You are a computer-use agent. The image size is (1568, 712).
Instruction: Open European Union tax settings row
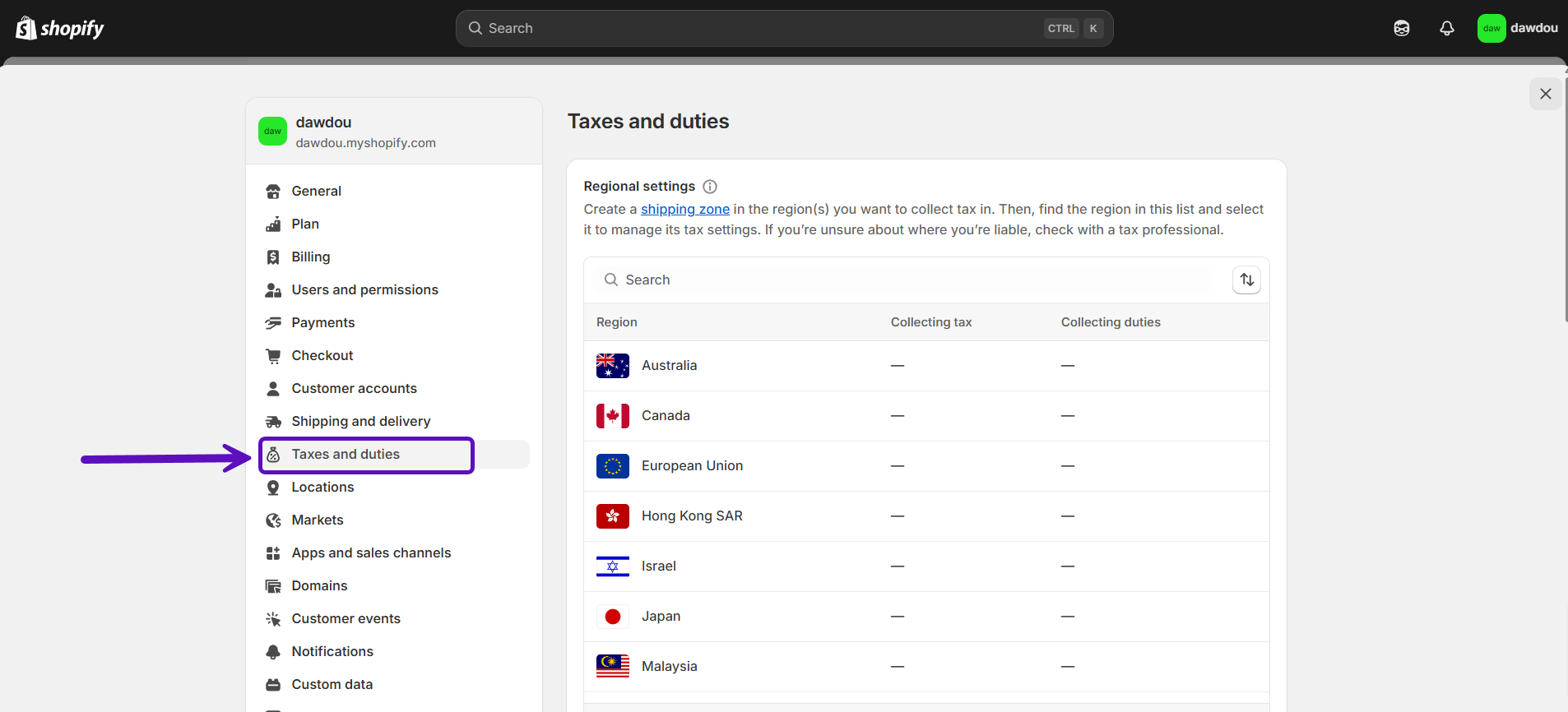(692, 466)
